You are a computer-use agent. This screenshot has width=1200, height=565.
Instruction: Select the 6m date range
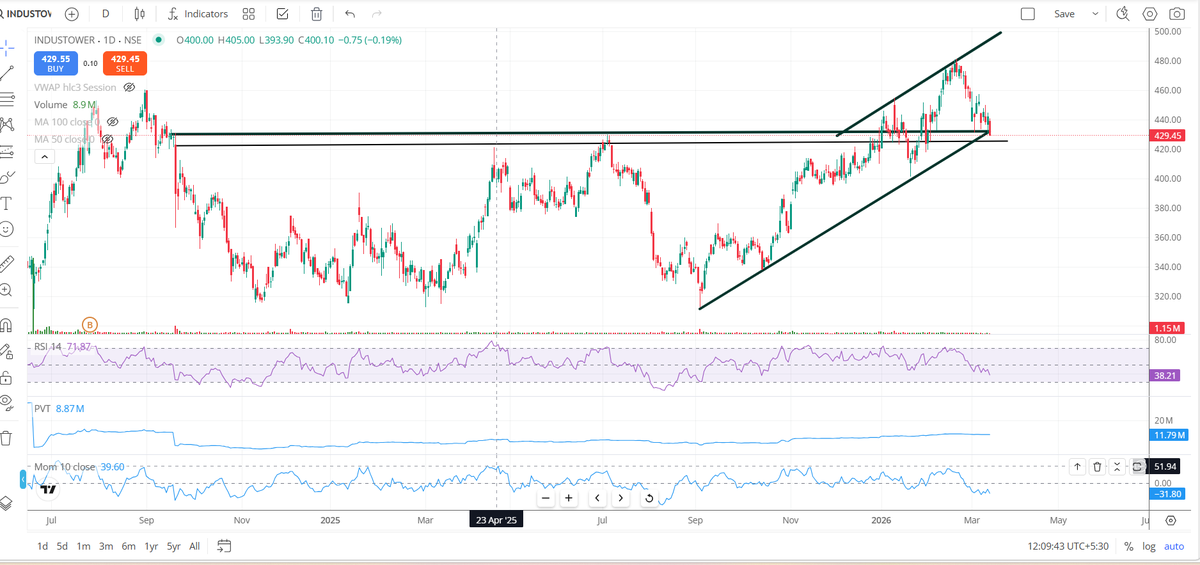point(129,546)
